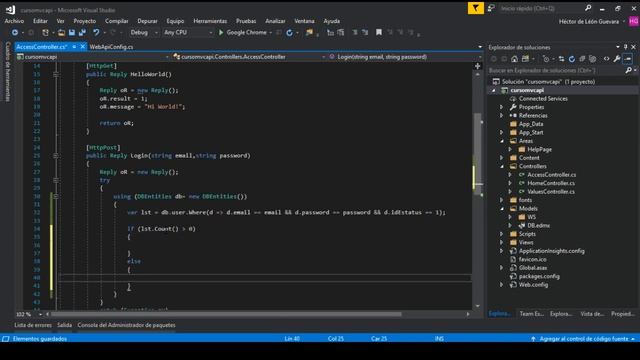Collapse the Login method outline

[x=56, y=156]
